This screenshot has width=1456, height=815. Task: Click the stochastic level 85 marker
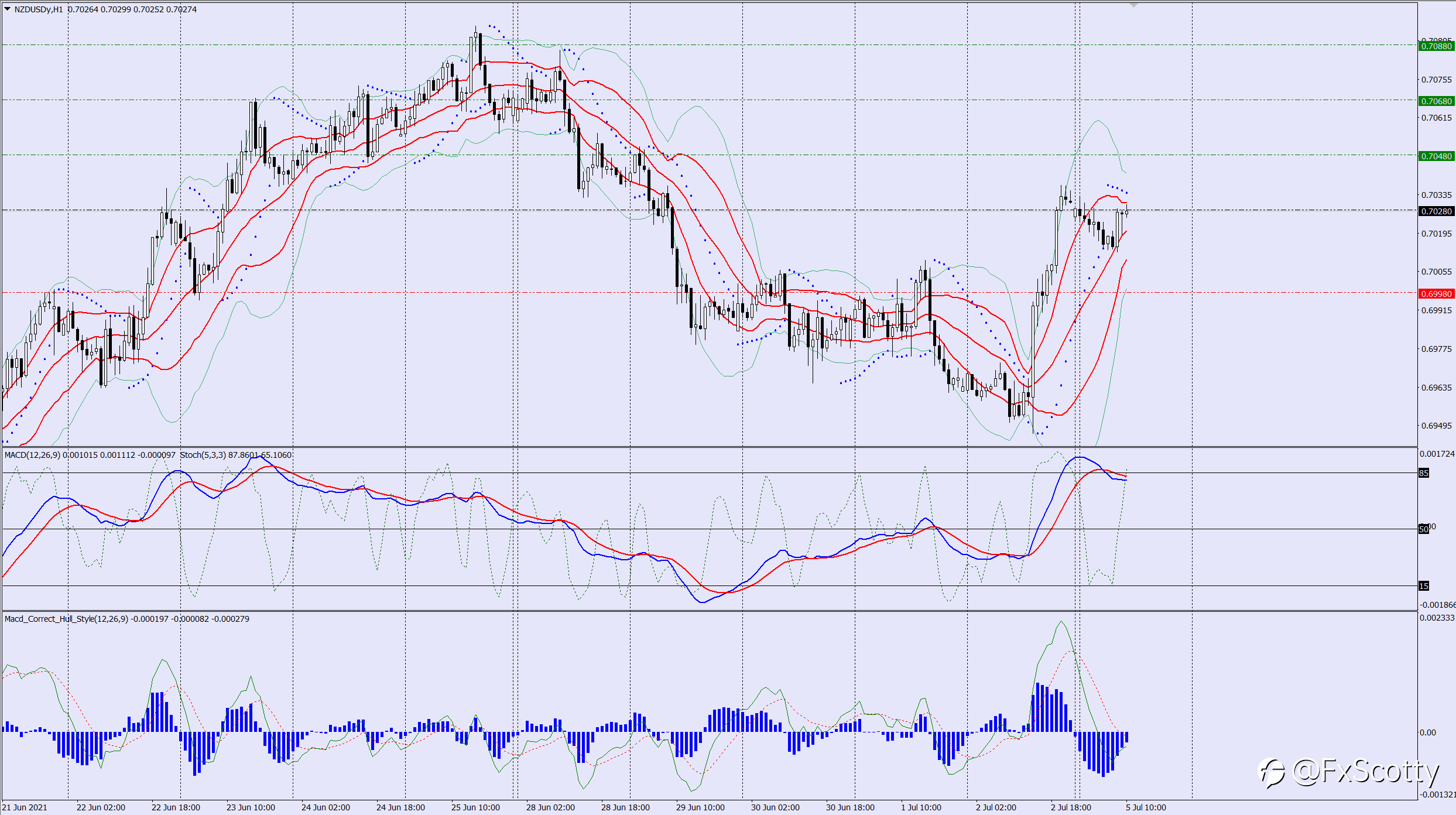tap(1424, 473)
